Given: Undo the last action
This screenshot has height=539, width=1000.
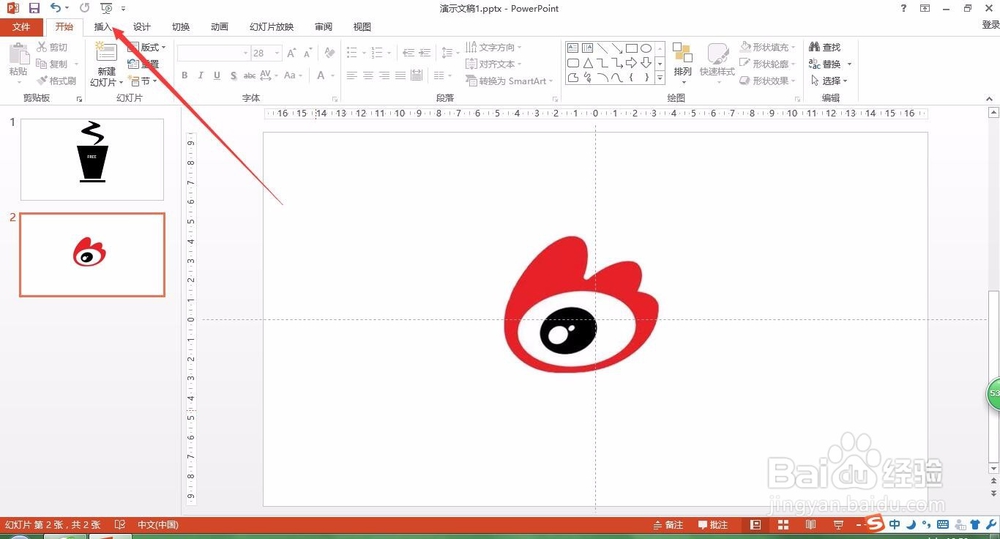Looking at the screenshot, I should pyautogui.click(x=55, y=8).
